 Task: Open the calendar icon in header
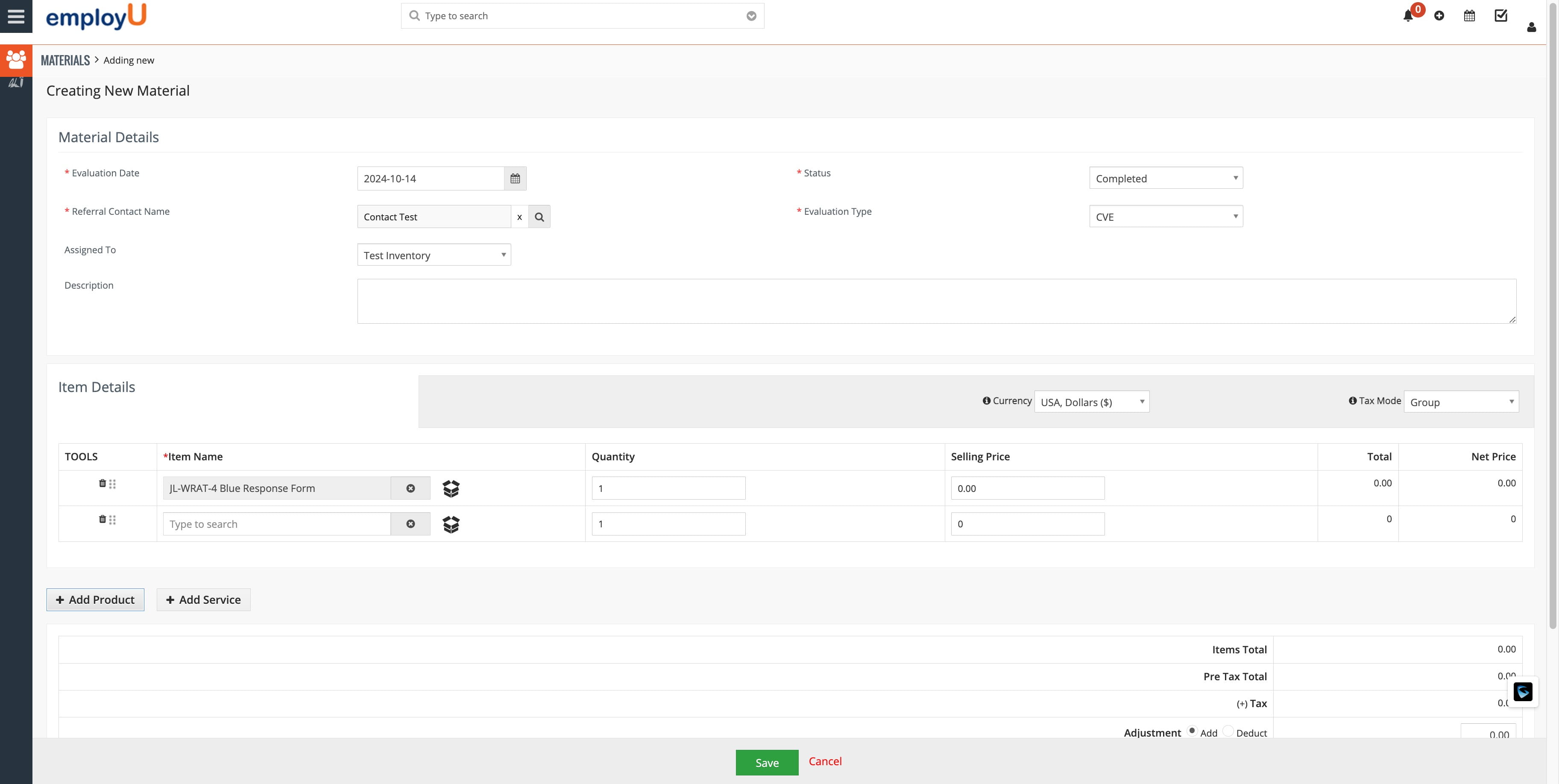tap(1469, 16)
